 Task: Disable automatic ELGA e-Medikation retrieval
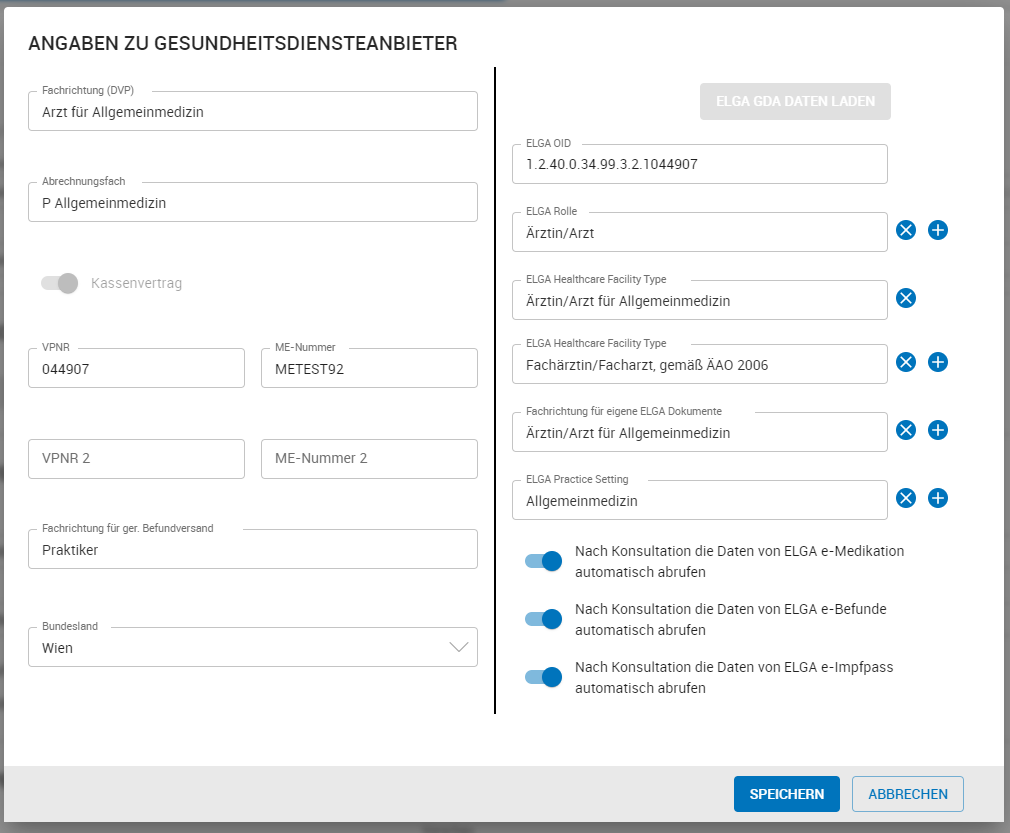pos(543,561)
